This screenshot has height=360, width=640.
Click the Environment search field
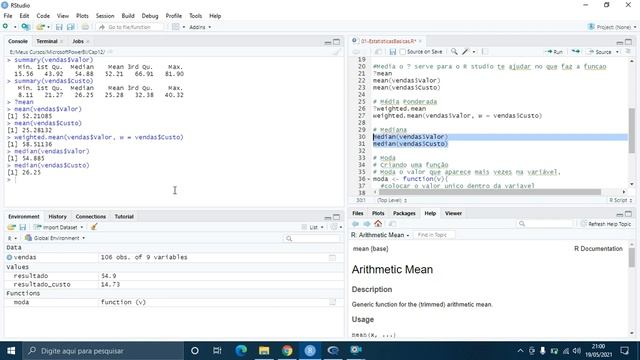click(313, 238)
